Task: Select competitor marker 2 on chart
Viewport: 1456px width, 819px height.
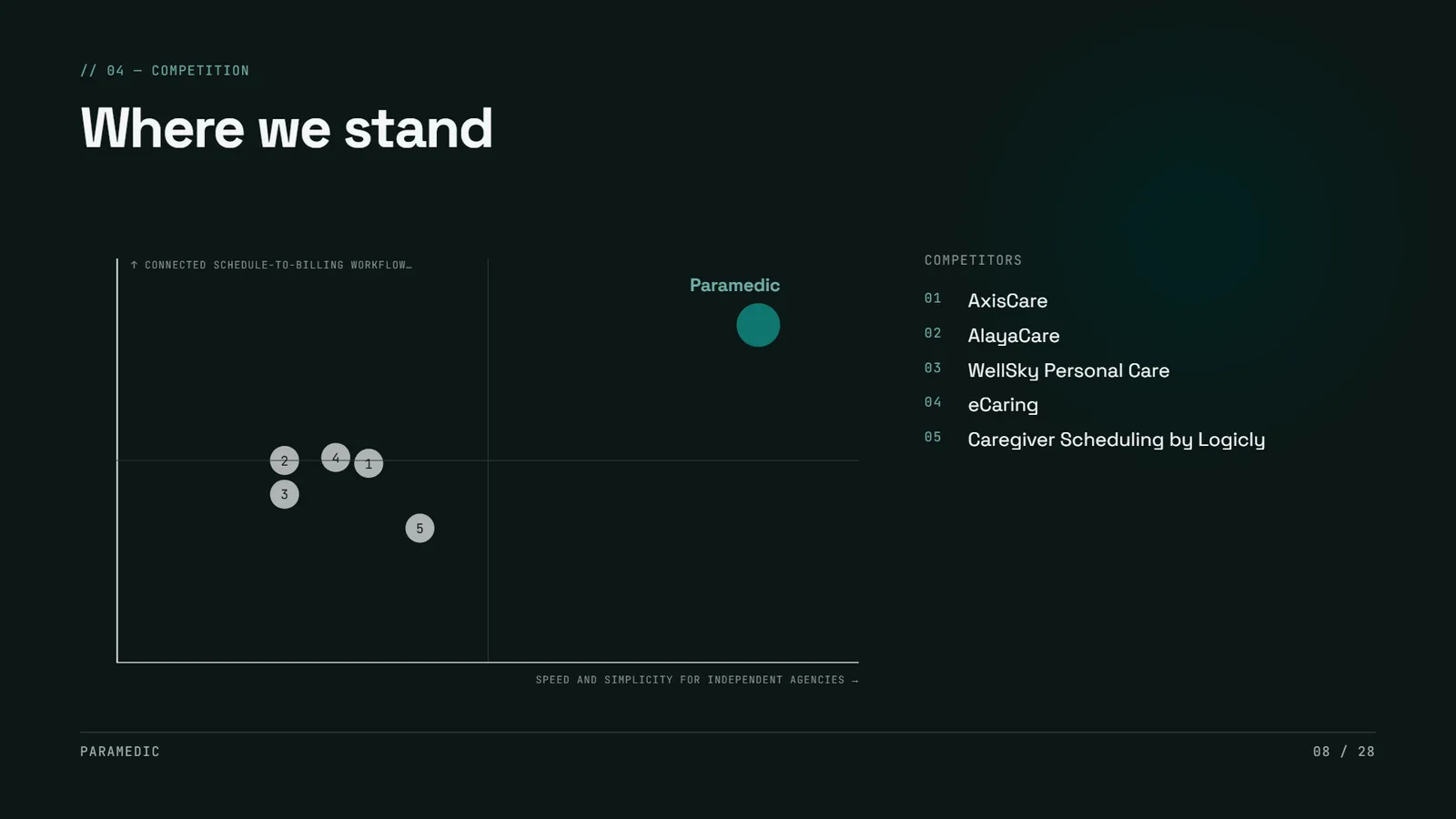Action: point(284,460)
